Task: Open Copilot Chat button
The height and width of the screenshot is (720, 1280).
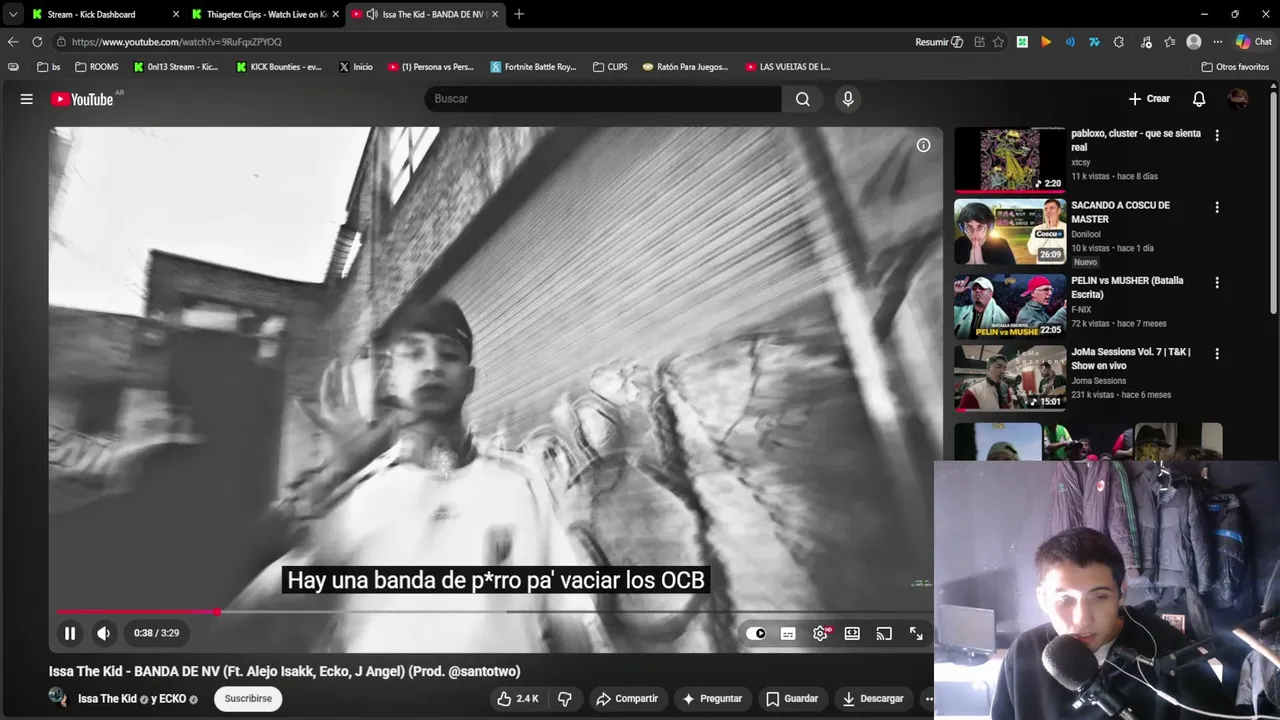Action: 1254,42
